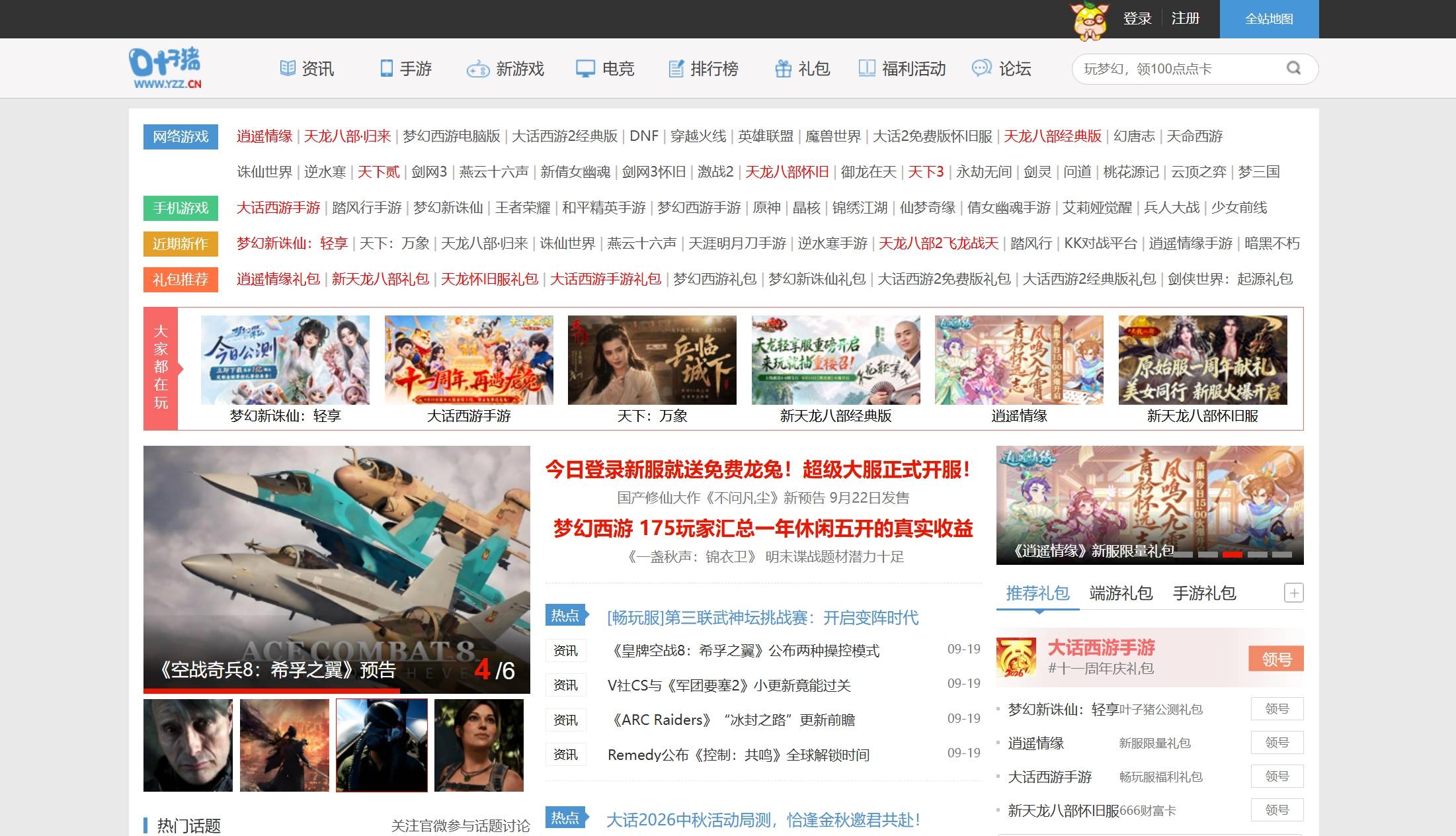Open the 手游 navigation menu
Screen dimensions: 1456x836
coord(406,69)
